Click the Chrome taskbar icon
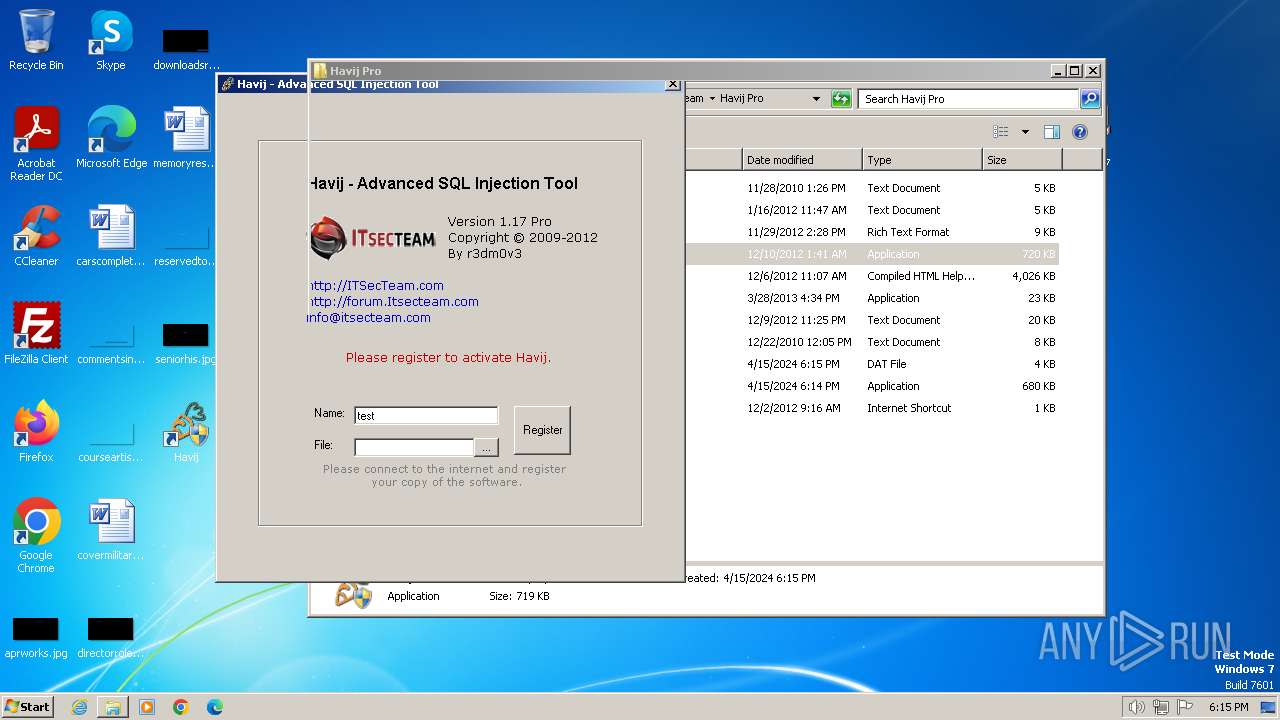Viewport: 1280px width, 720px height. coord(181,707)
